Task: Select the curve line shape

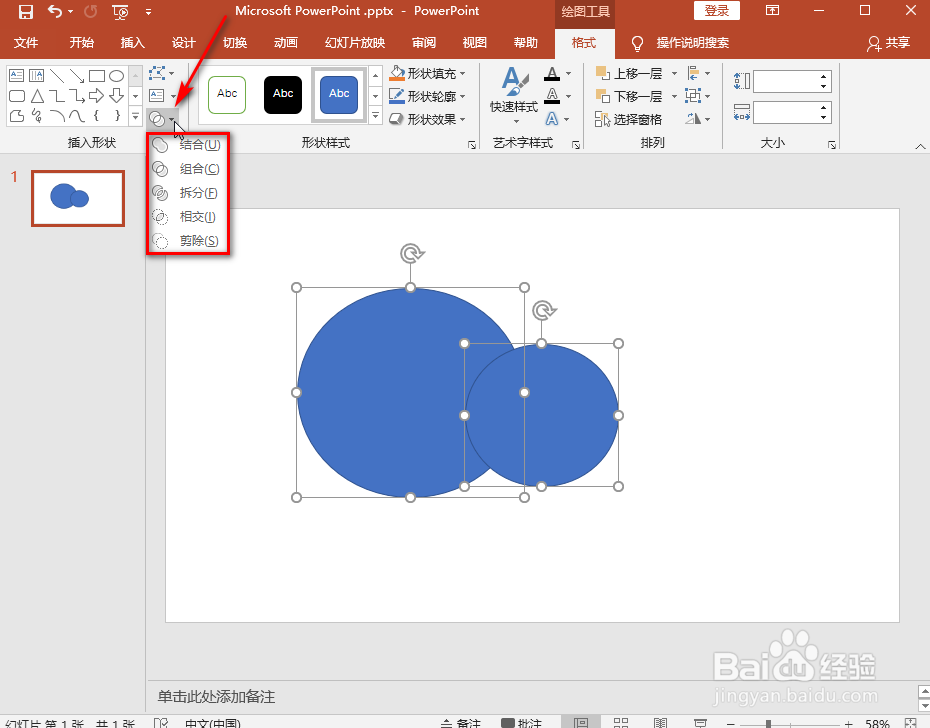Action: [x=77, y=116]
